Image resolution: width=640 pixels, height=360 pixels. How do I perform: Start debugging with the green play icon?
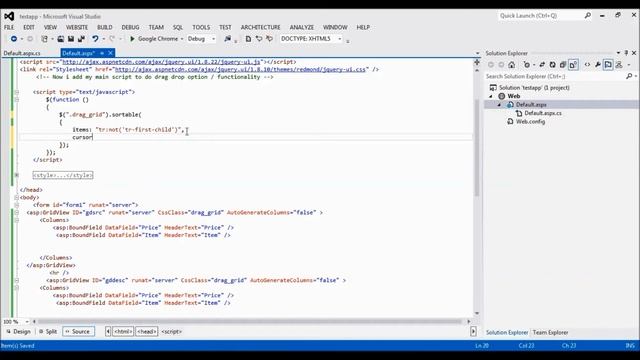(132, 39)
